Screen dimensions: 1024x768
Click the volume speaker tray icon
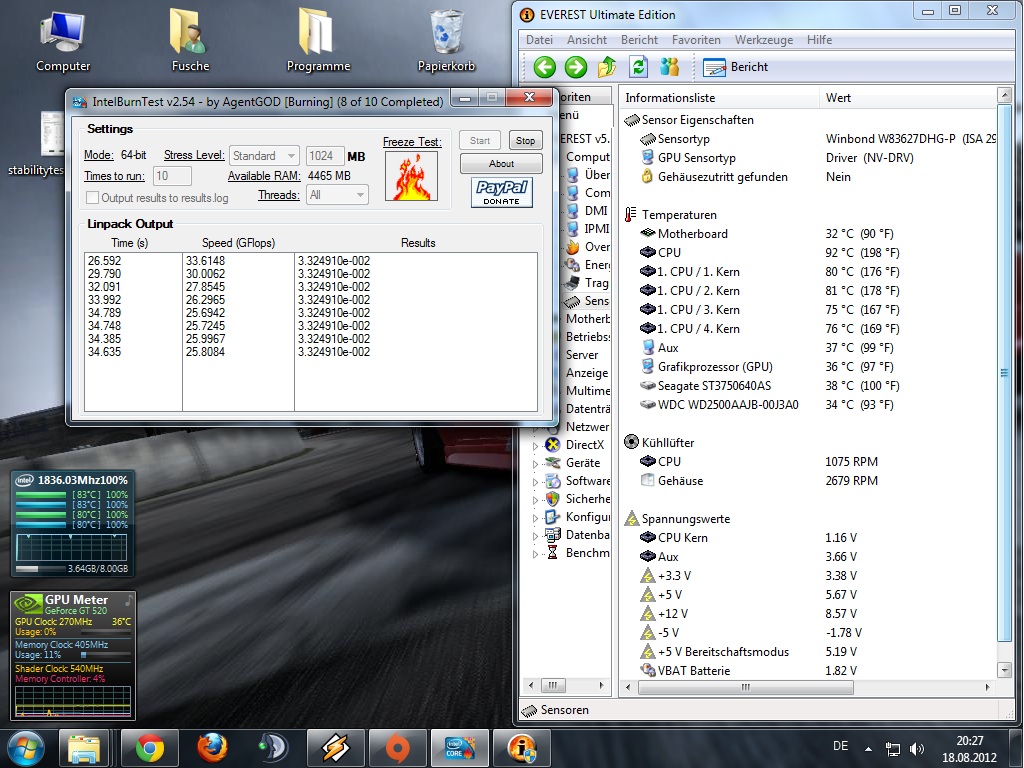pos(916,748)
